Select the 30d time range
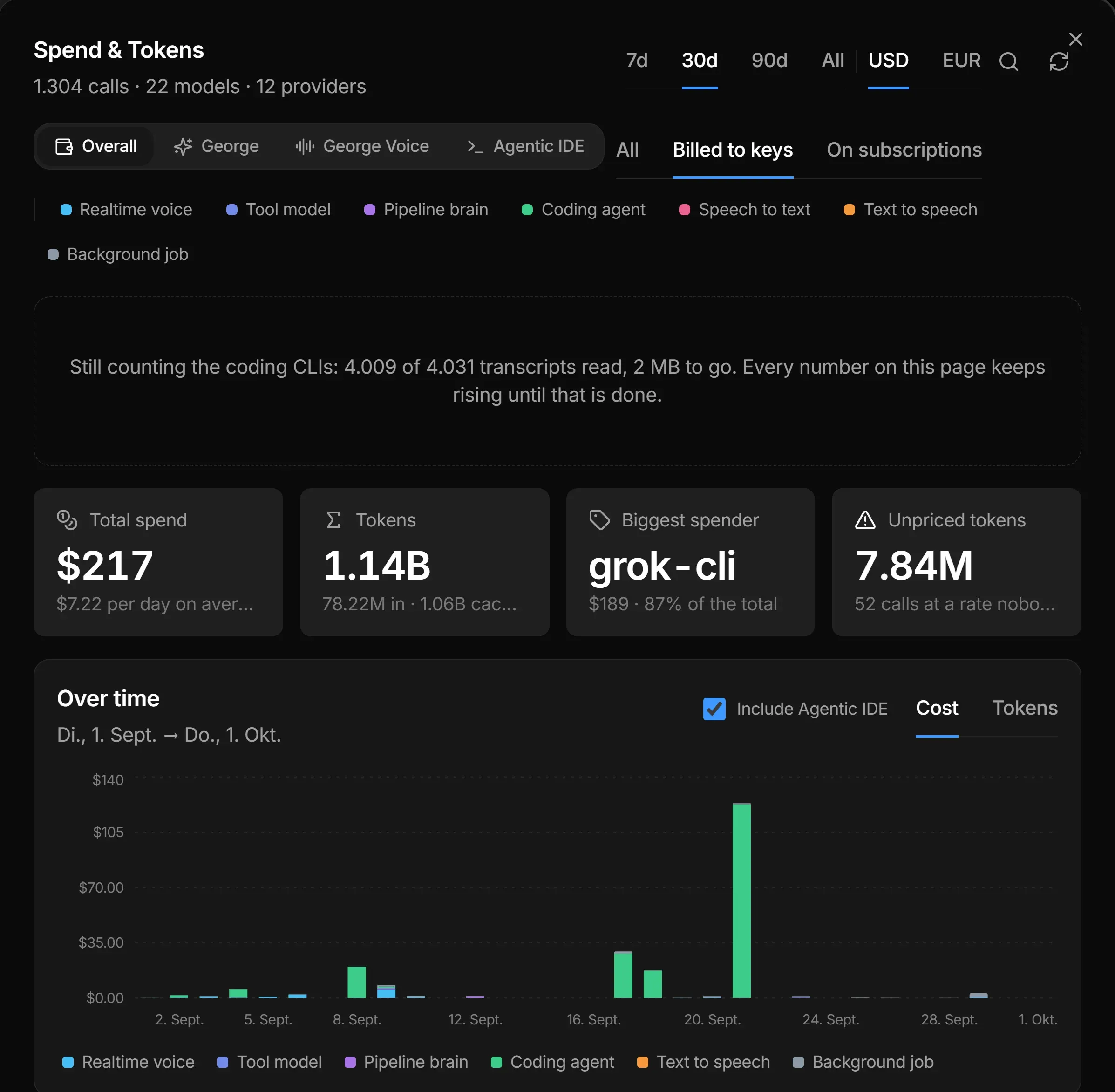 click(700, 60)
